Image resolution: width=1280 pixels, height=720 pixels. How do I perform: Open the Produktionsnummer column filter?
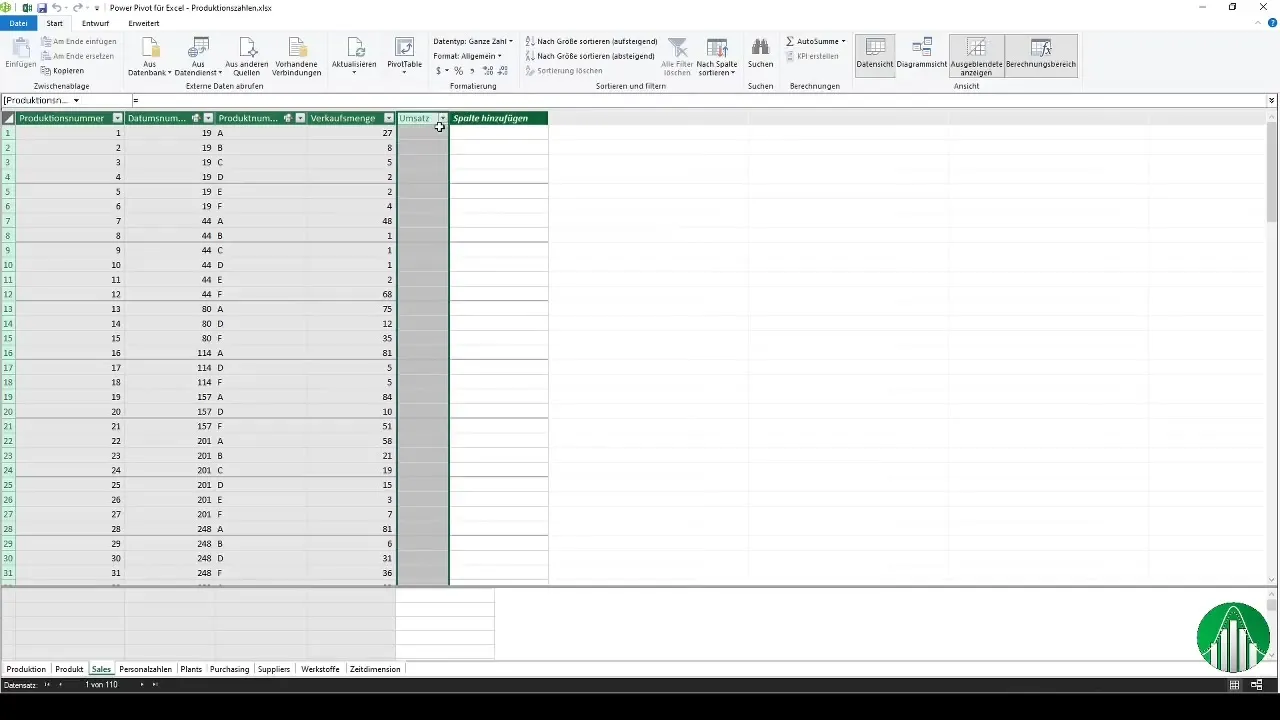point(119,118)
